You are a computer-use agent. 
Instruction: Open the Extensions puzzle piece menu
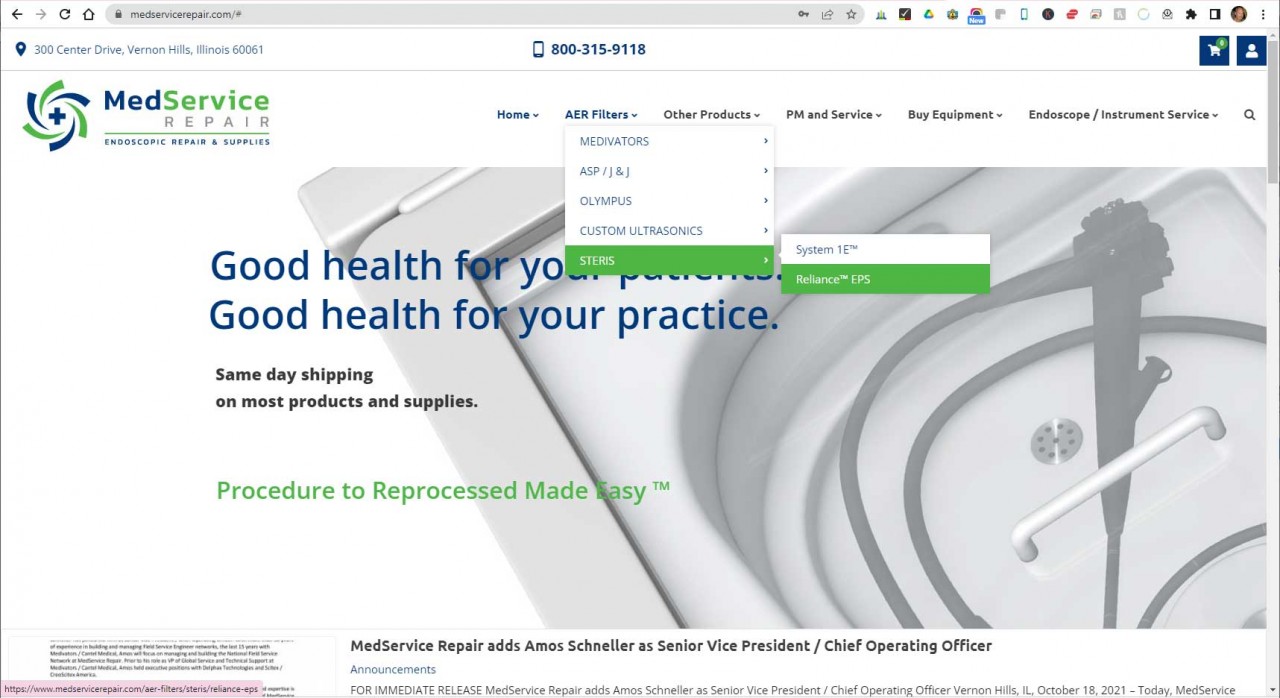tap(1191, 15)
